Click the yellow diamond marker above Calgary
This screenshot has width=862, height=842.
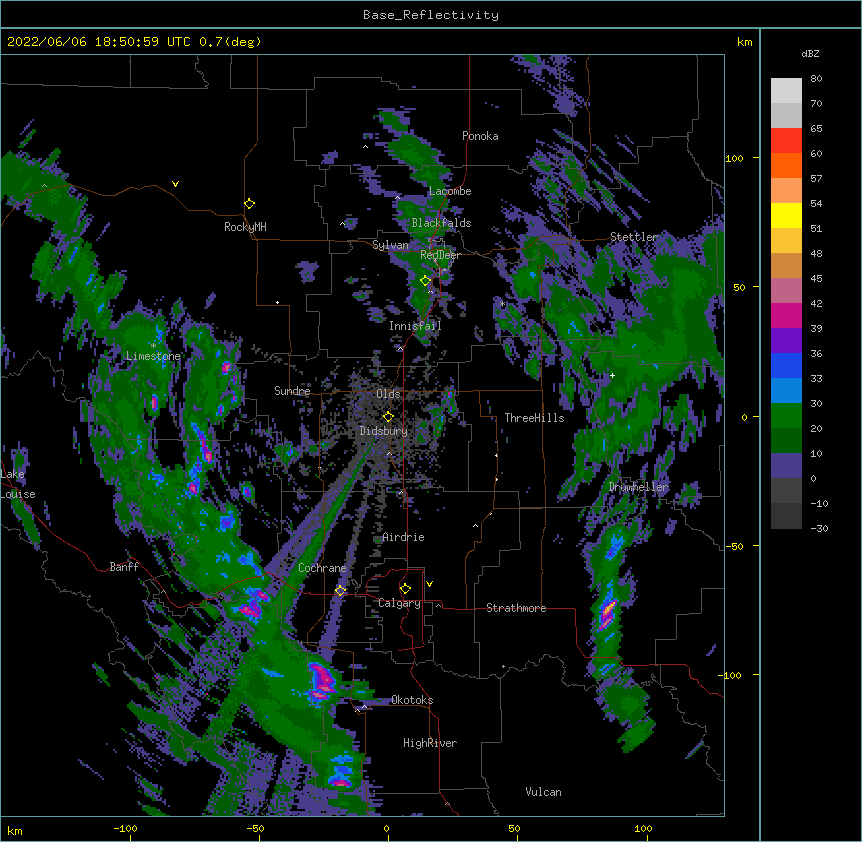(405, 589)
